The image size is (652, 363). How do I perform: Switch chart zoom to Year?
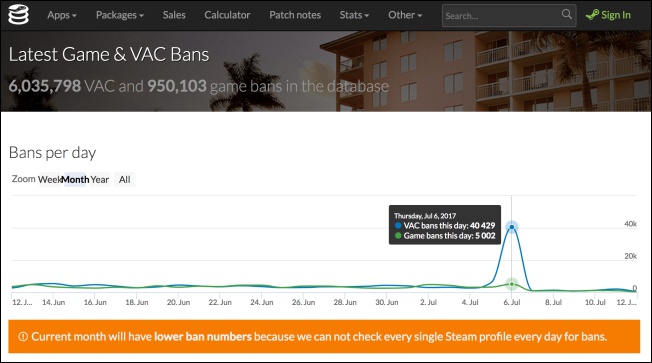(x=100, y=180)
